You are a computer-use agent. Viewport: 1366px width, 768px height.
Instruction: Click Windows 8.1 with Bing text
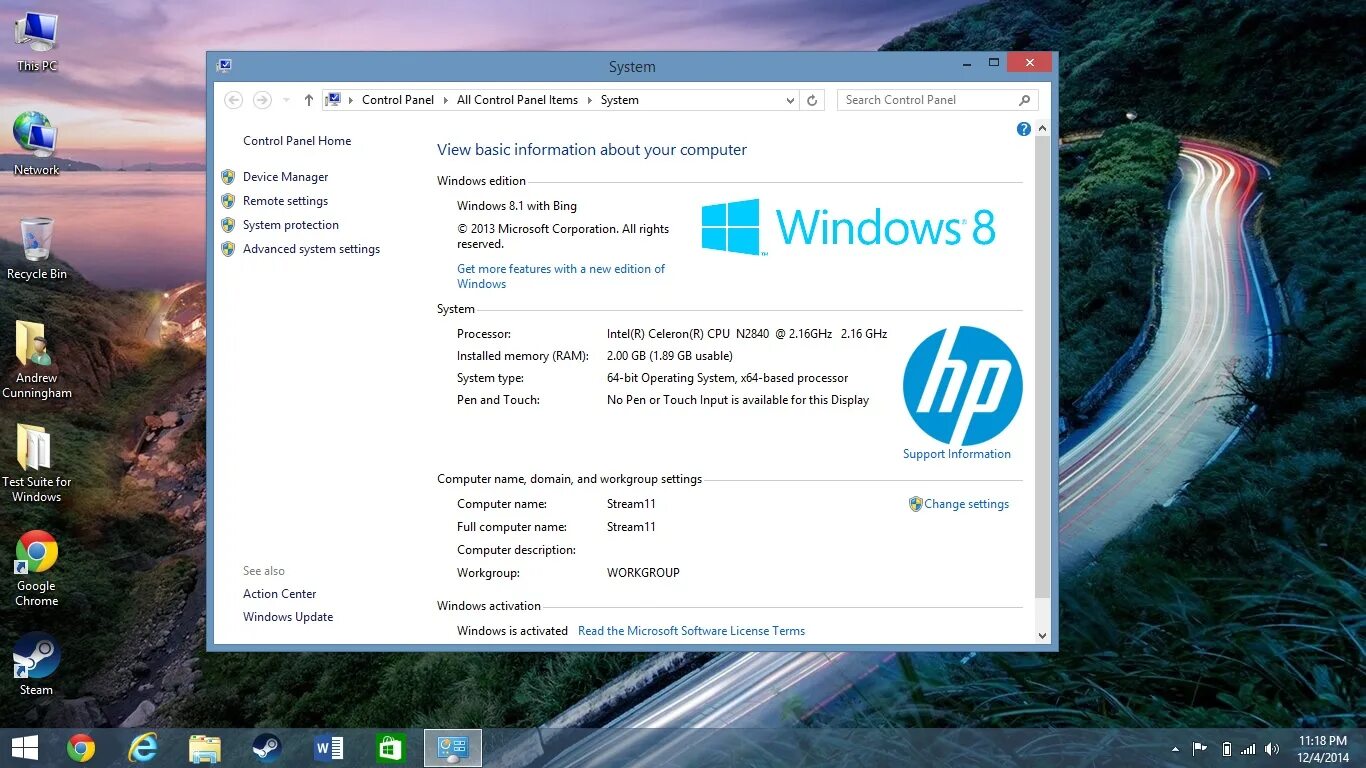(x=517, y=206)
